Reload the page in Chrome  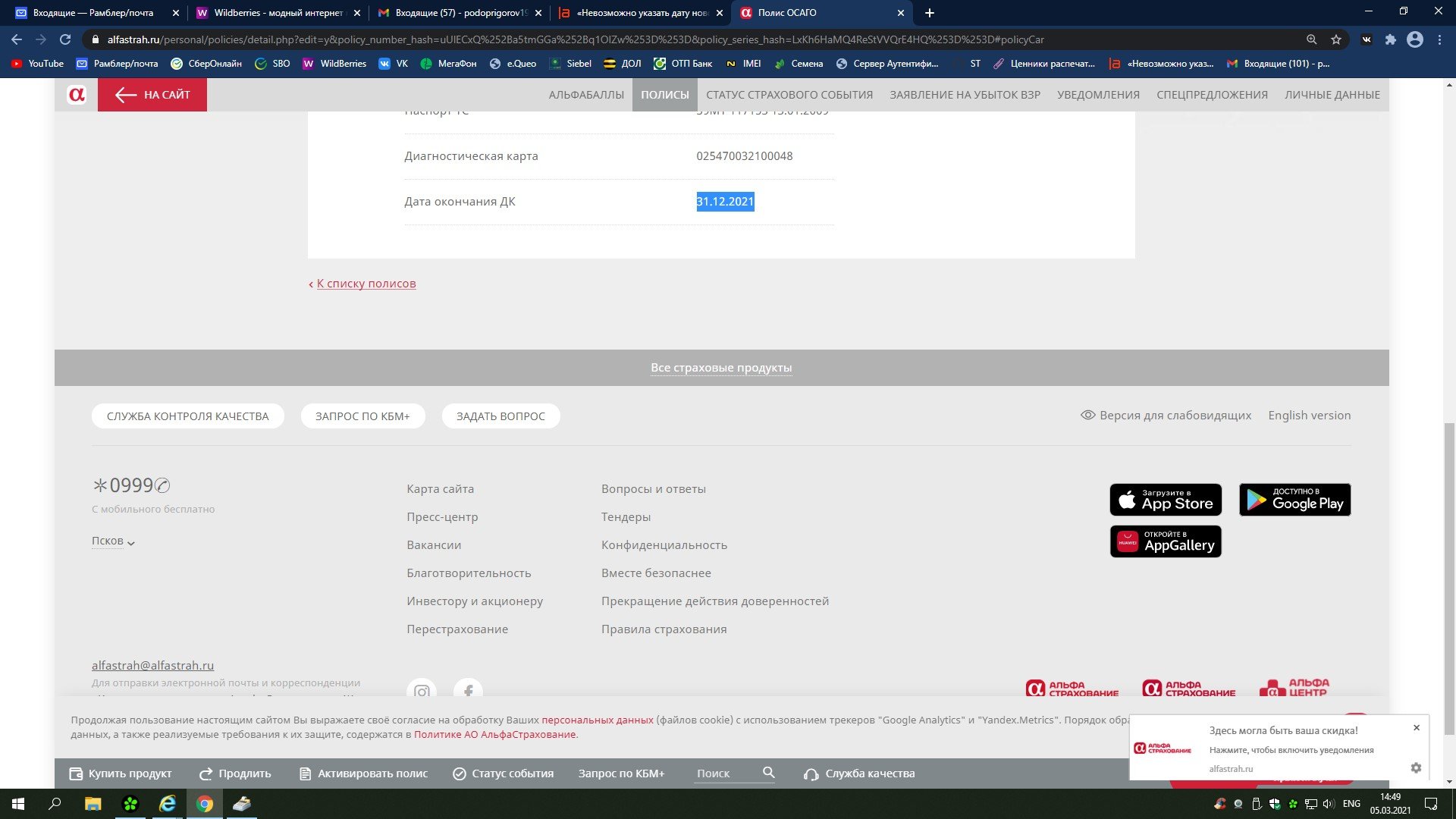(65, 39)
